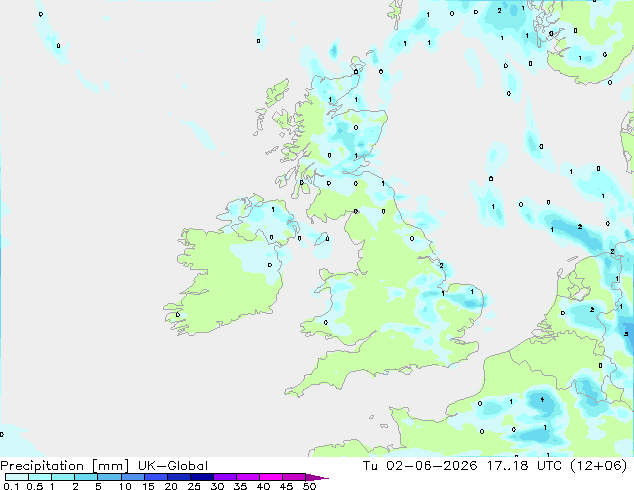Click the date text 'Tu 02-06-2026'
Screen dimensions: 634x490
tap(420, 466)
